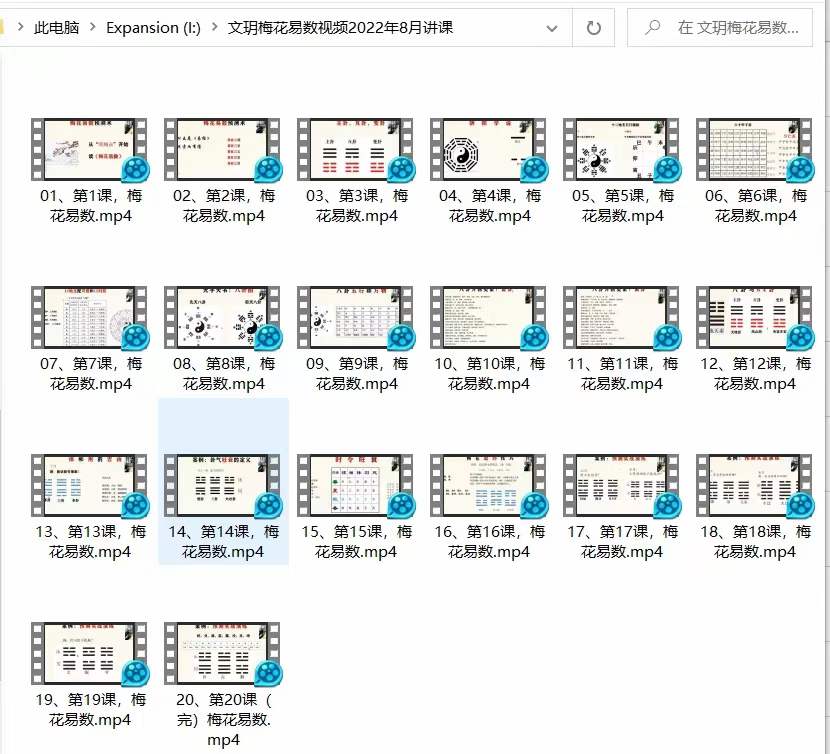Navigate to 此电脑 via breadcrumb
Viewport: 830px width, 754px height.
point(55,28)
